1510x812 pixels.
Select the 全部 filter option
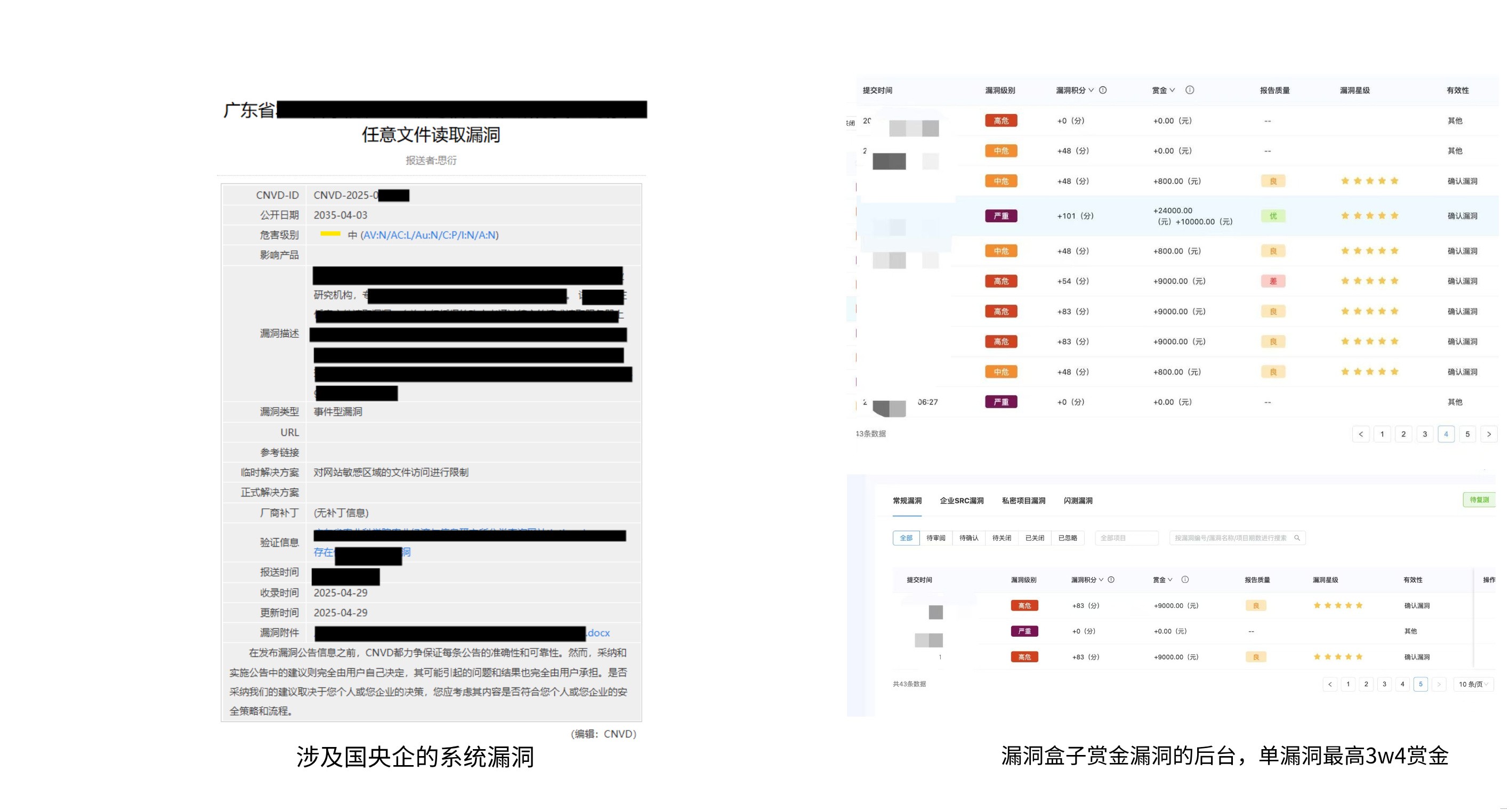(906, 538)
